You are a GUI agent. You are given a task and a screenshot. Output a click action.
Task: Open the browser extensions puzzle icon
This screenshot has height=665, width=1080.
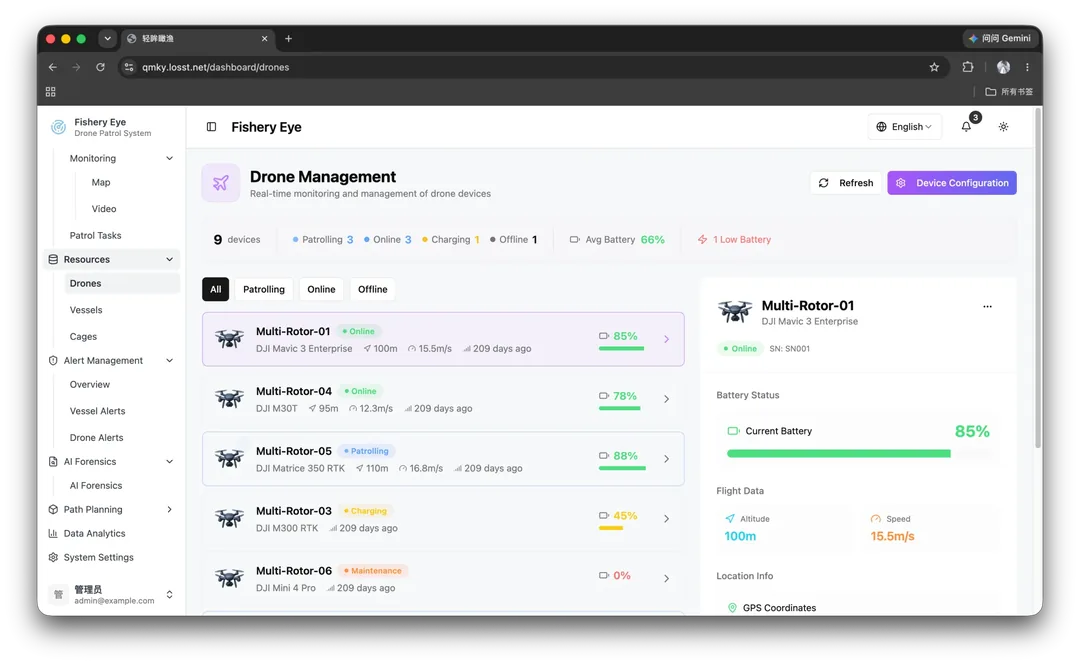968,68
